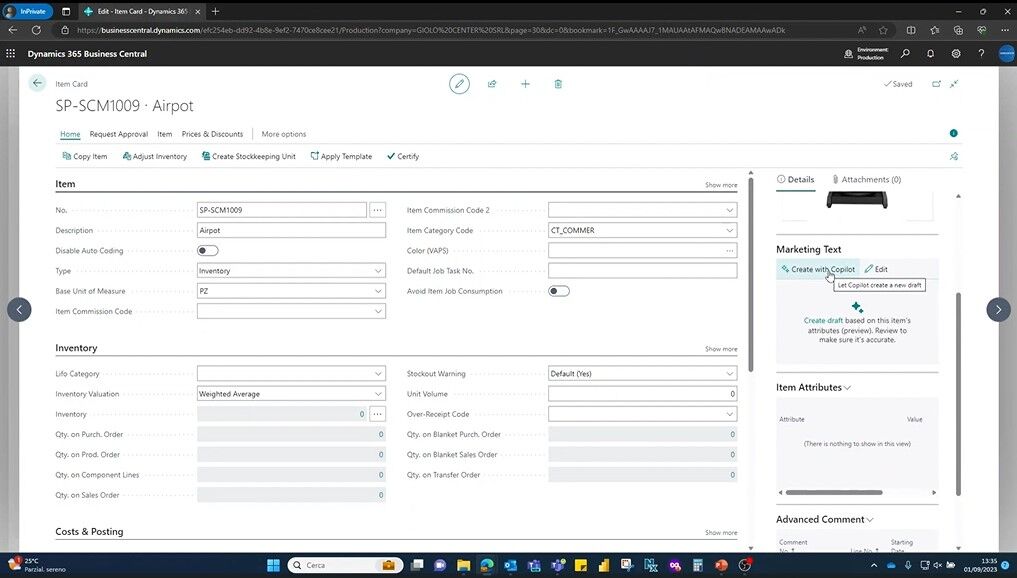Click Adjust Inventory action

point(154,156)
